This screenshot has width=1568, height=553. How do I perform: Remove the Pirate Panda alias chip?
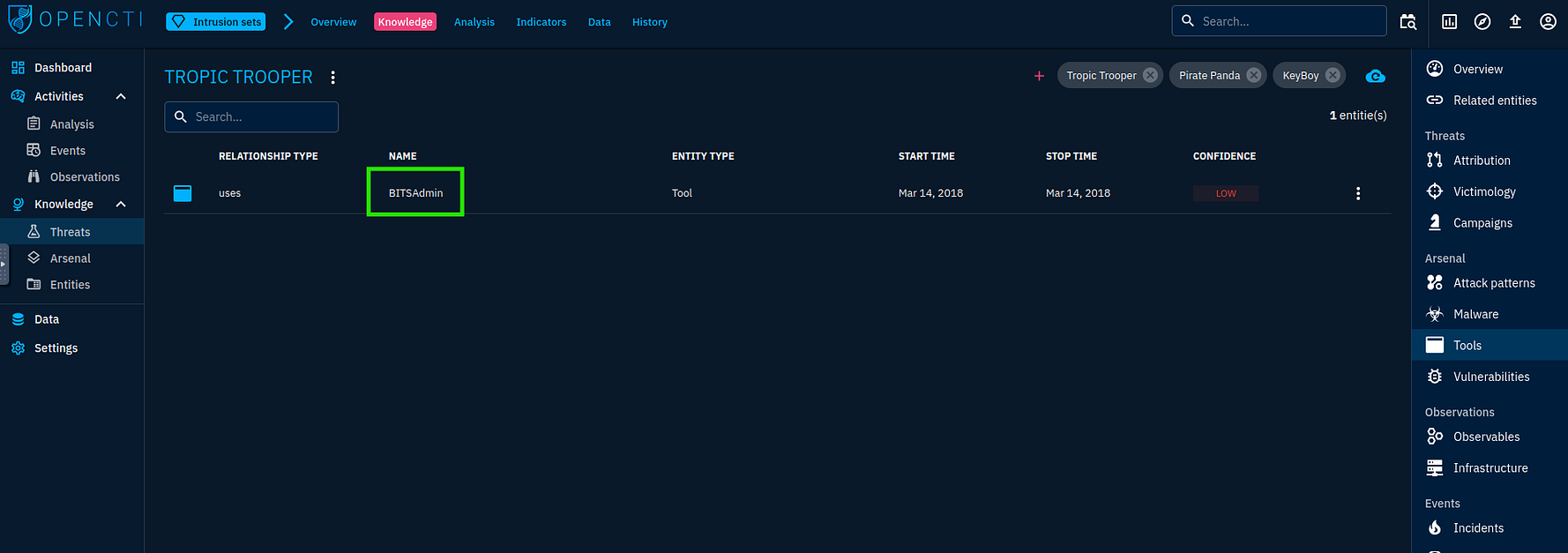coord(1253,75)
